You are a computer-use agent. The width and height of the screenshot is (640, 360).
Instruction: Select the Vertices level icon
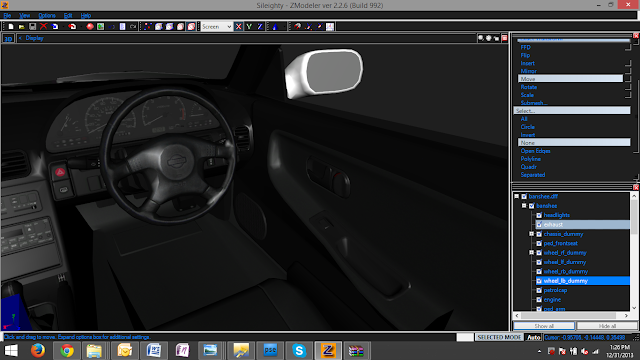tap(148, 27)
